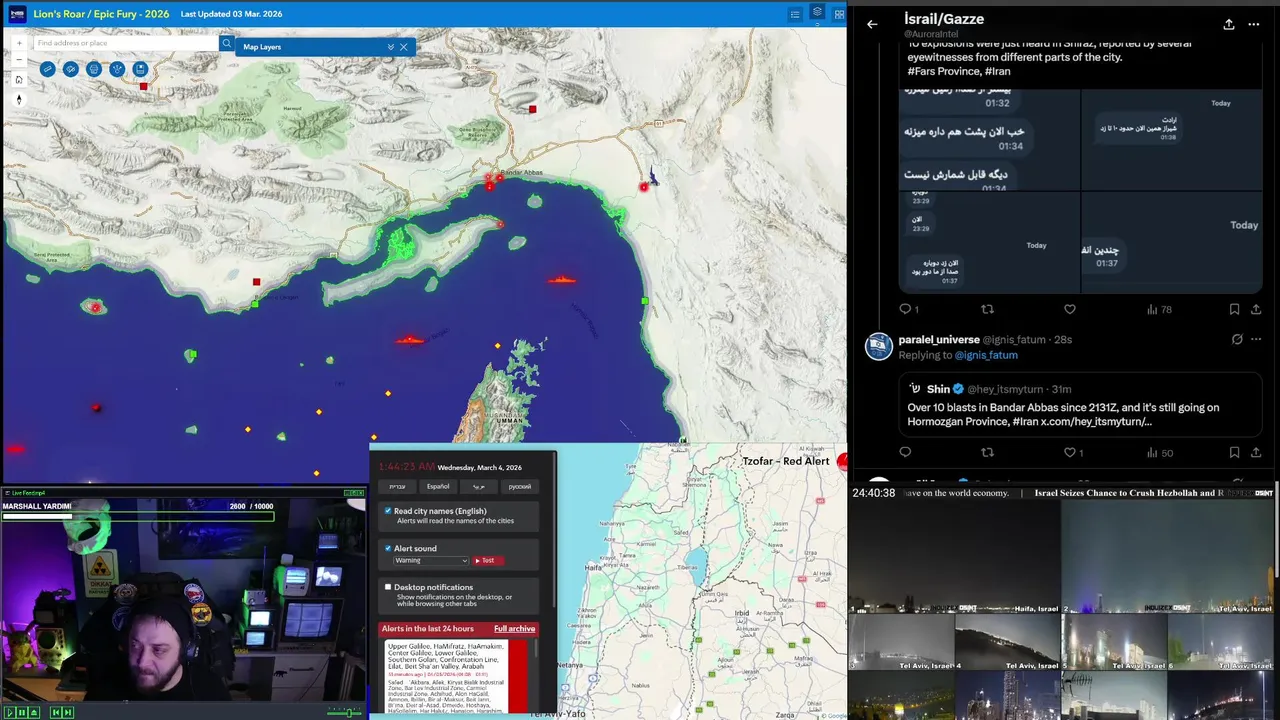Open the save map tool
Image resolution: width=1280 pixels, height=720 pixels.
coord(140,69)
